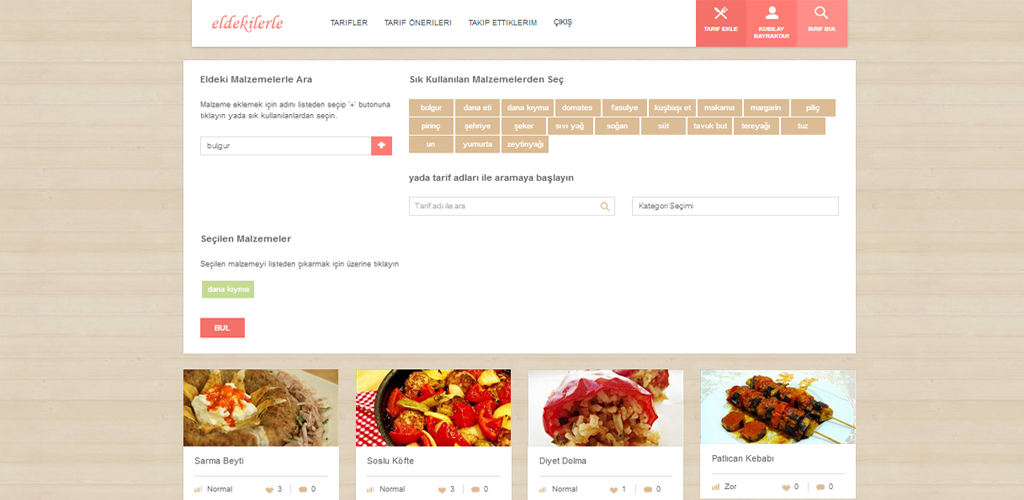Click the BUL search button
The image size is (1024, 500).
[x=222, y=328]
